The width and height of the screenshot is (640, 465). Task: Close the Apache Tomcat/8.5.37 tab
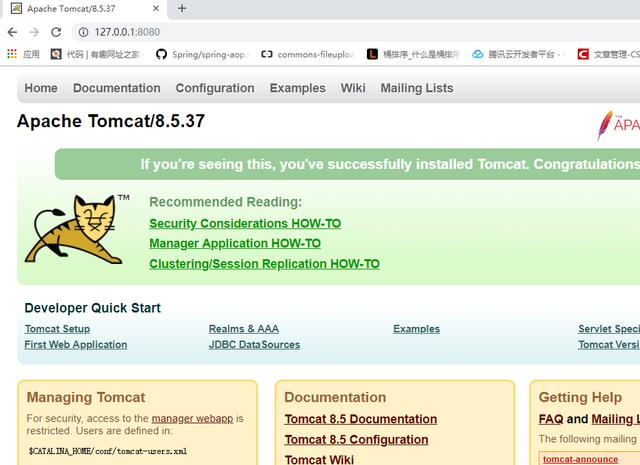point(156,8)
